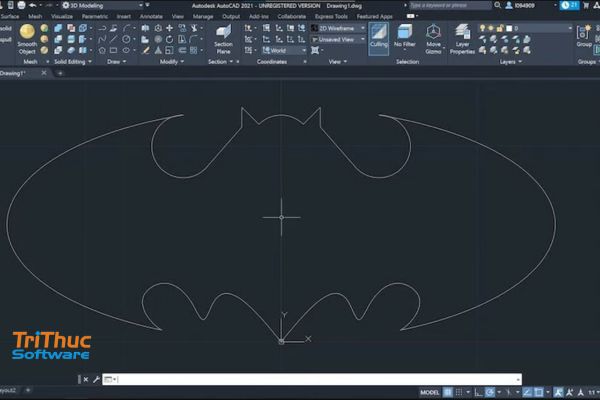Image resolution: width=600 pixels, height=400 pixels.
Task: Click the new drawing tab plus button
Action: (60, 73)
